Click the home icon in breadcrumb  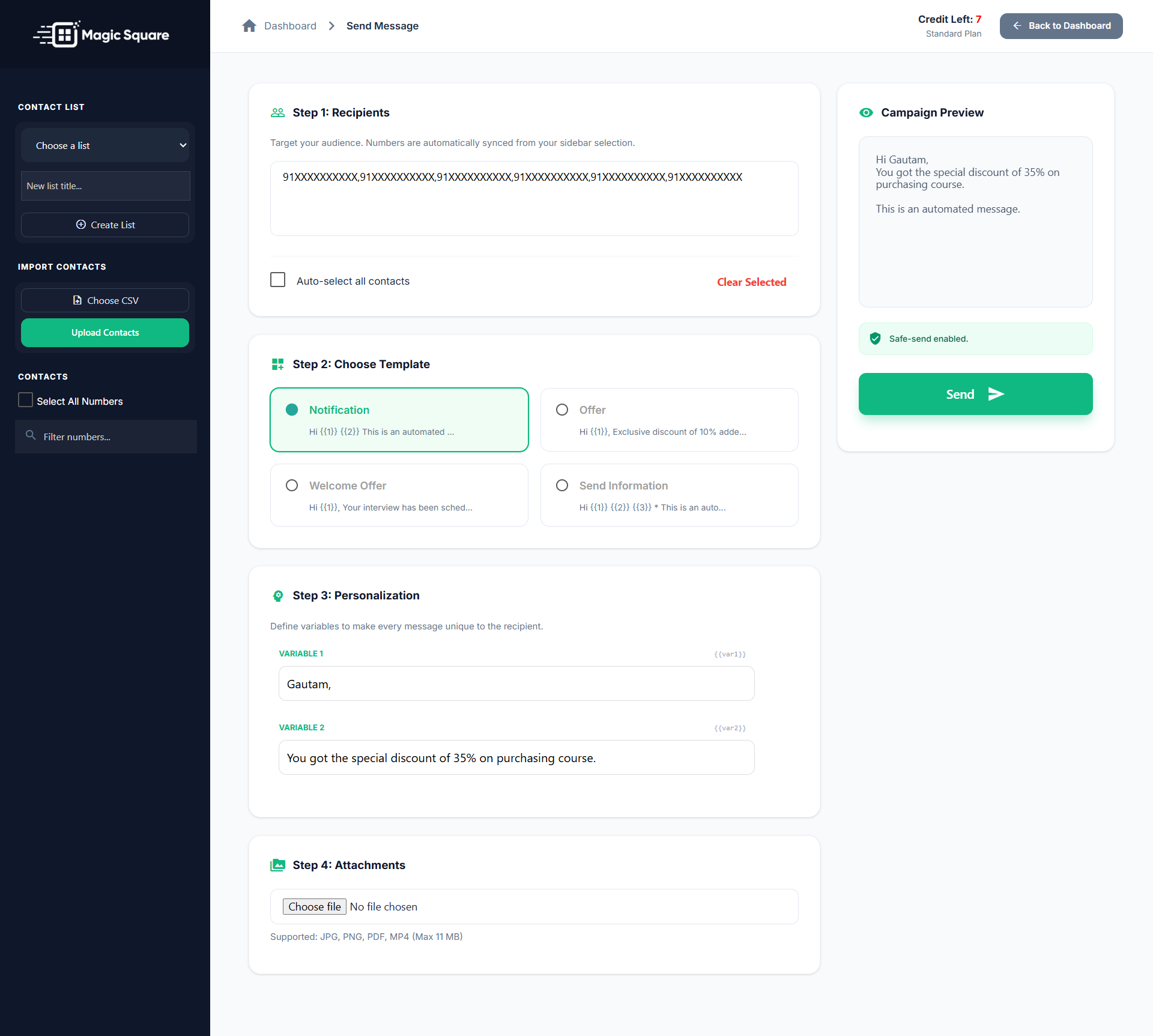coord(249,26)
